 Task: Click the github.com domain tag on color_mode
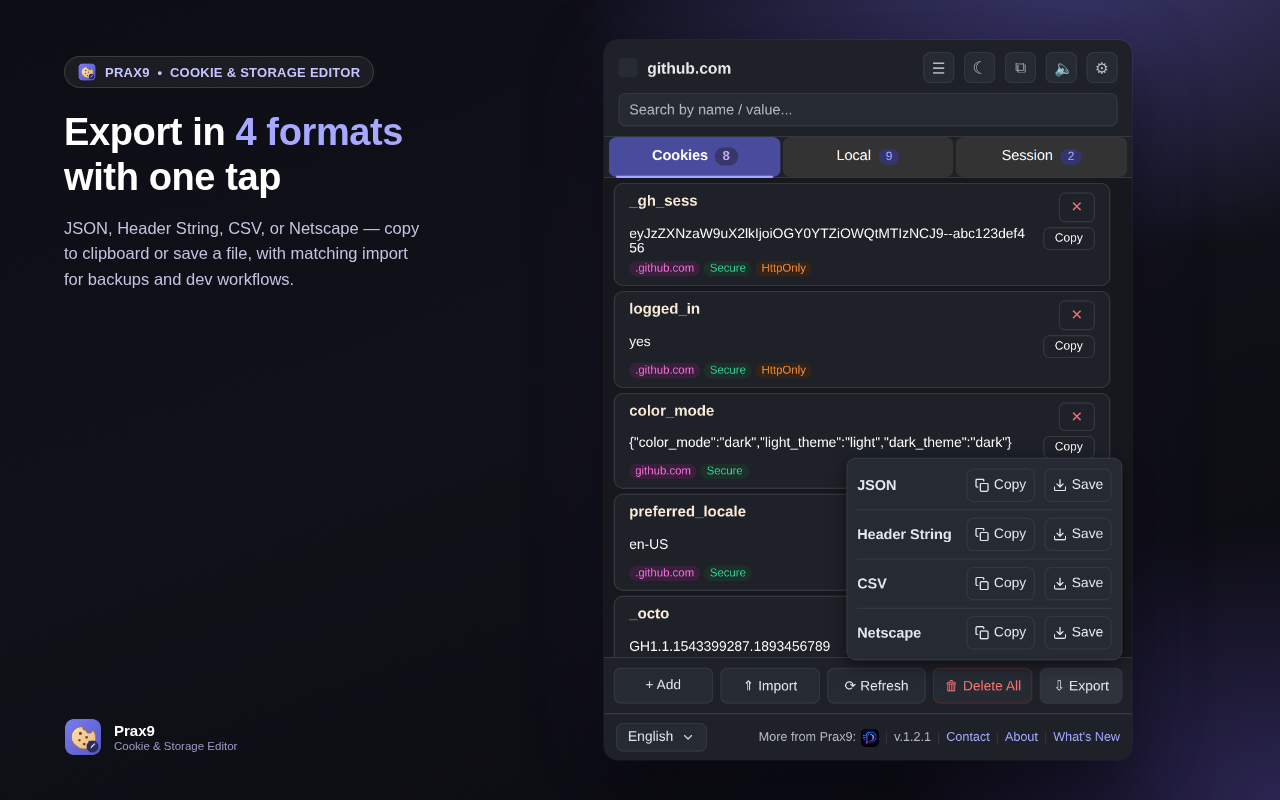click(x=663, y=471)
